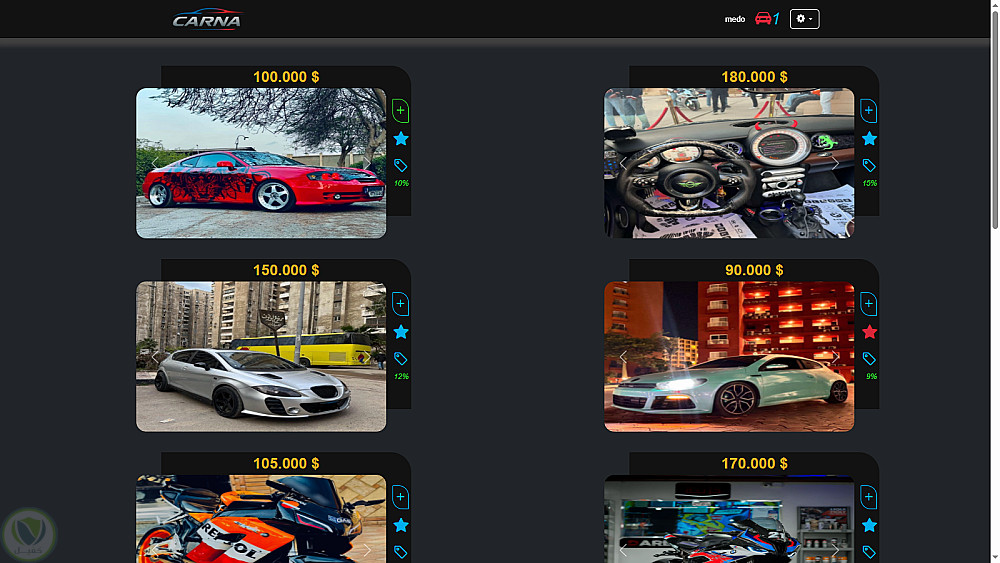Favorite the 105.000 $ motorcycle with the star

click(401, 525)
